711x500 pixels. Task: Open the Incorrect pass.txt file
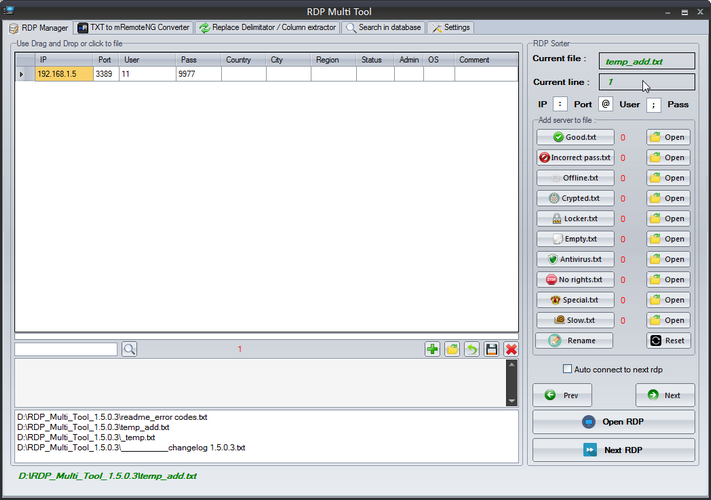(x=668, y=158)
